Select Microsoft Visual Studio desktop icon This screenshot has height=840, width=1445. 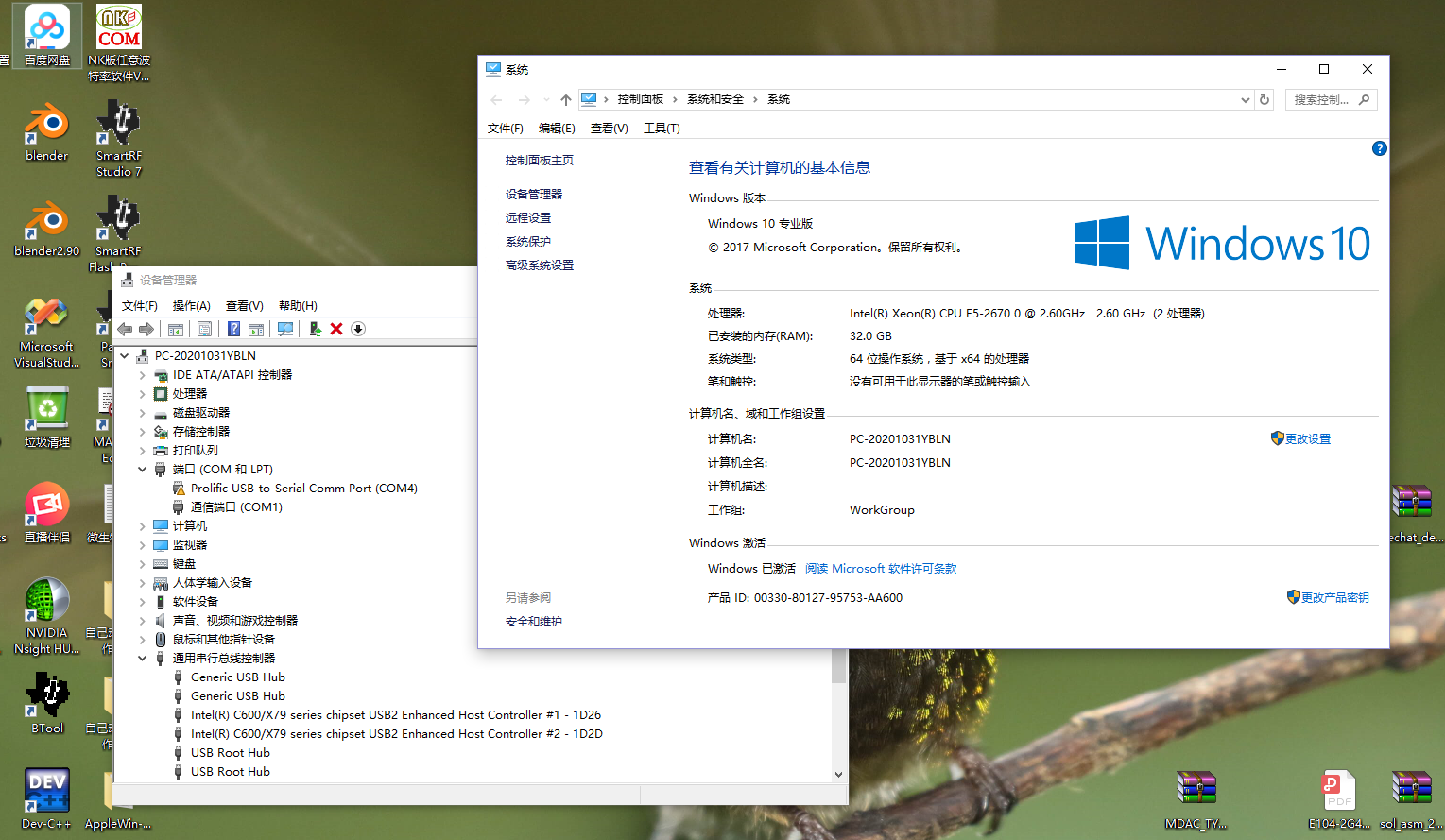47,333
